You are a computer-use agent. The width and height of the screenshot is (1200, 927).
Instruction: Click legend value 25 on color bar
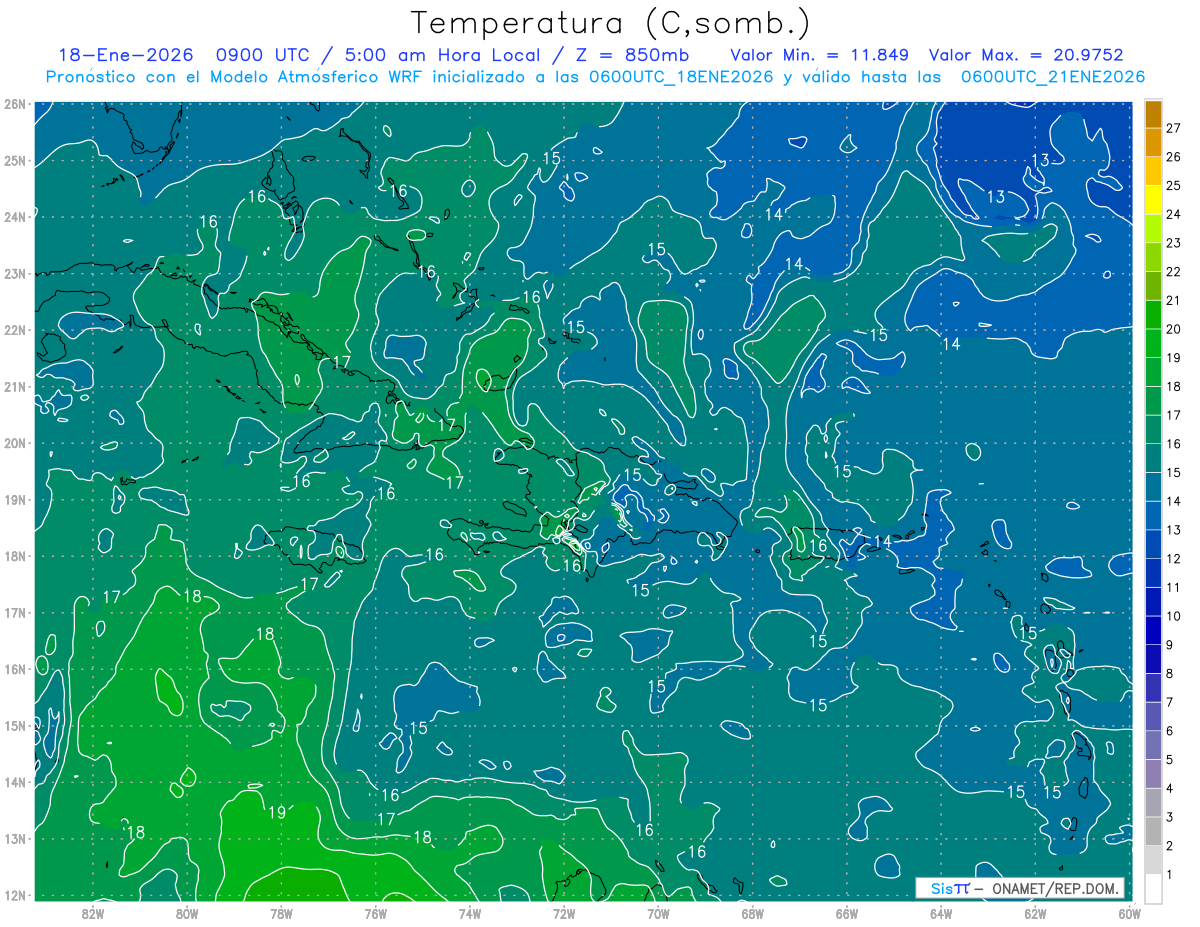(1174, 186)
